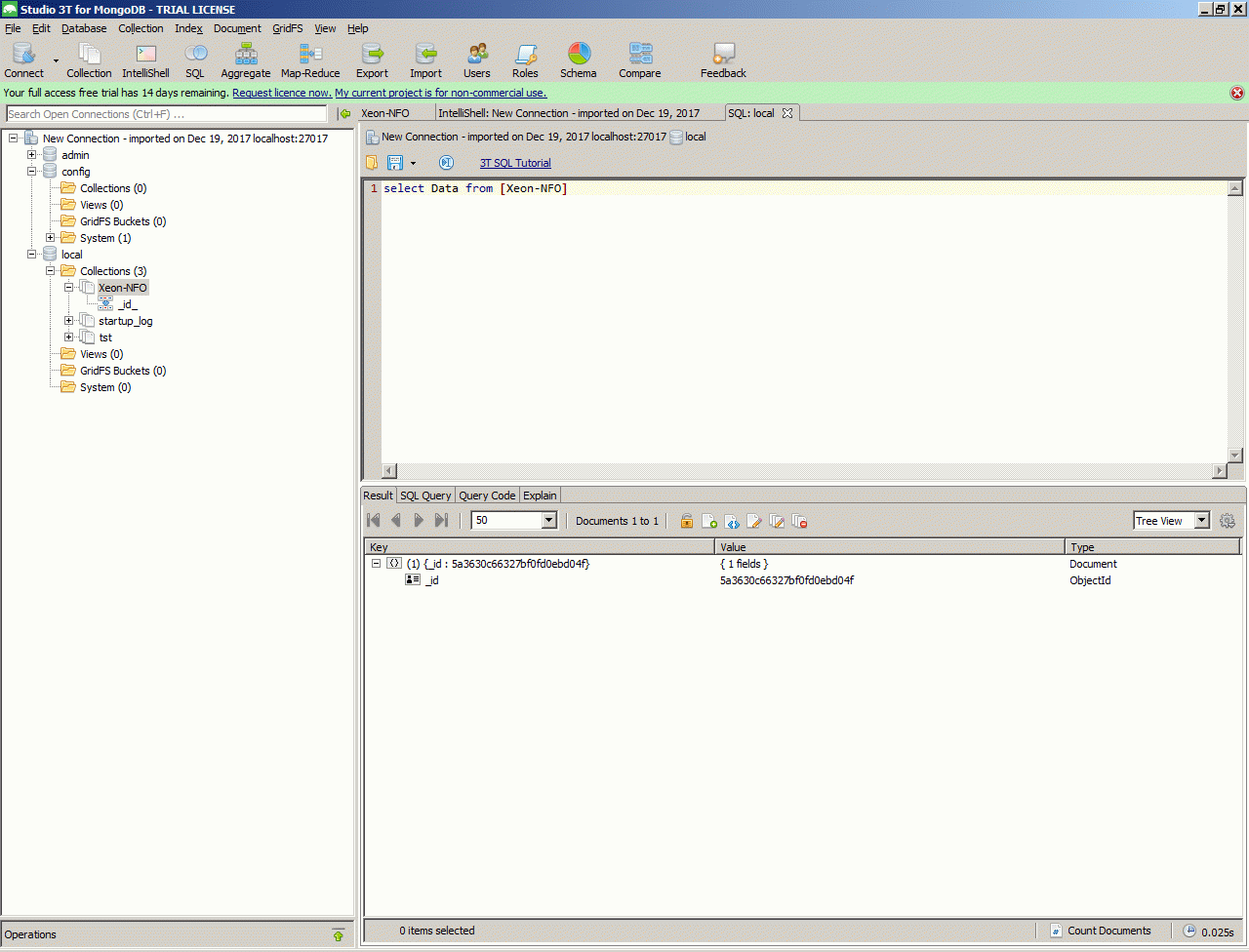Screen dimensions: 1249x952
Task: Click the Operations panel upload arrow icon
Action: [339, 934]
